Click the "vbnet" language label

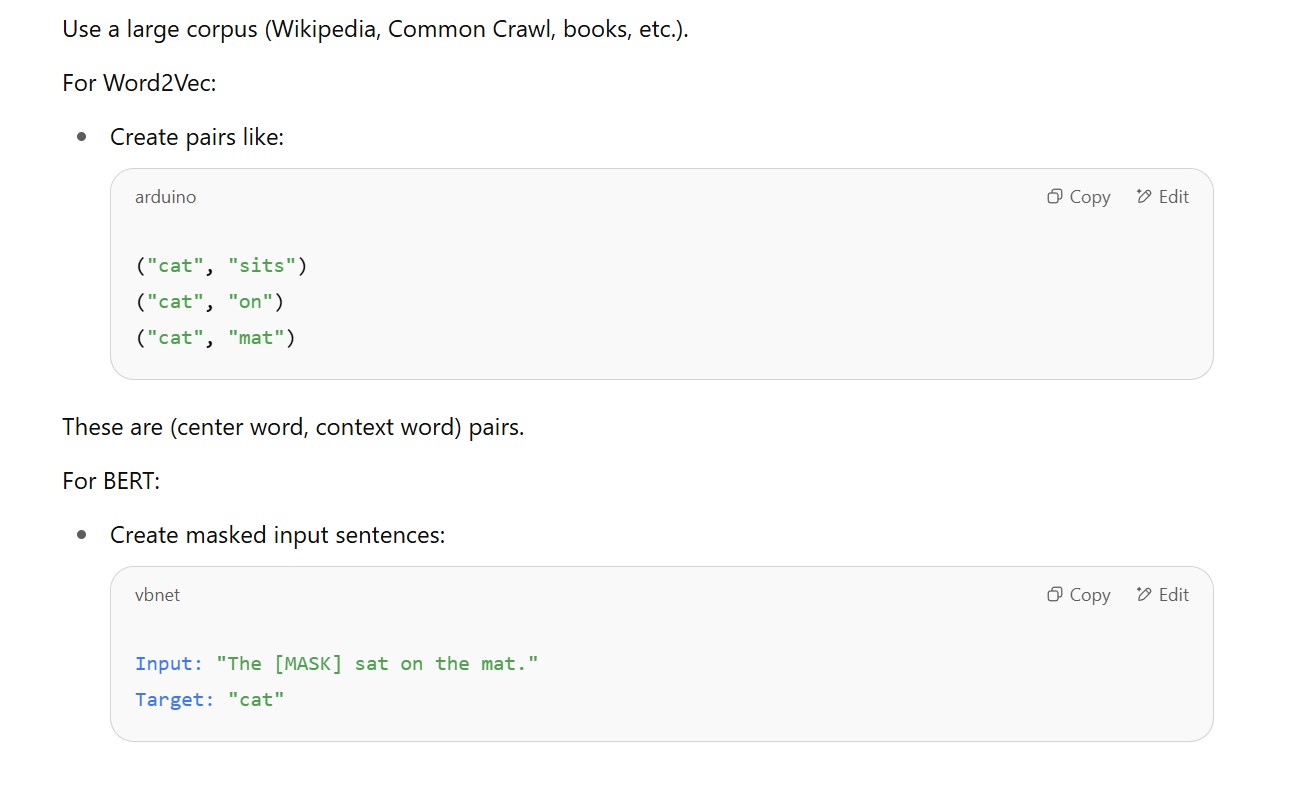(x=157, y=595)
